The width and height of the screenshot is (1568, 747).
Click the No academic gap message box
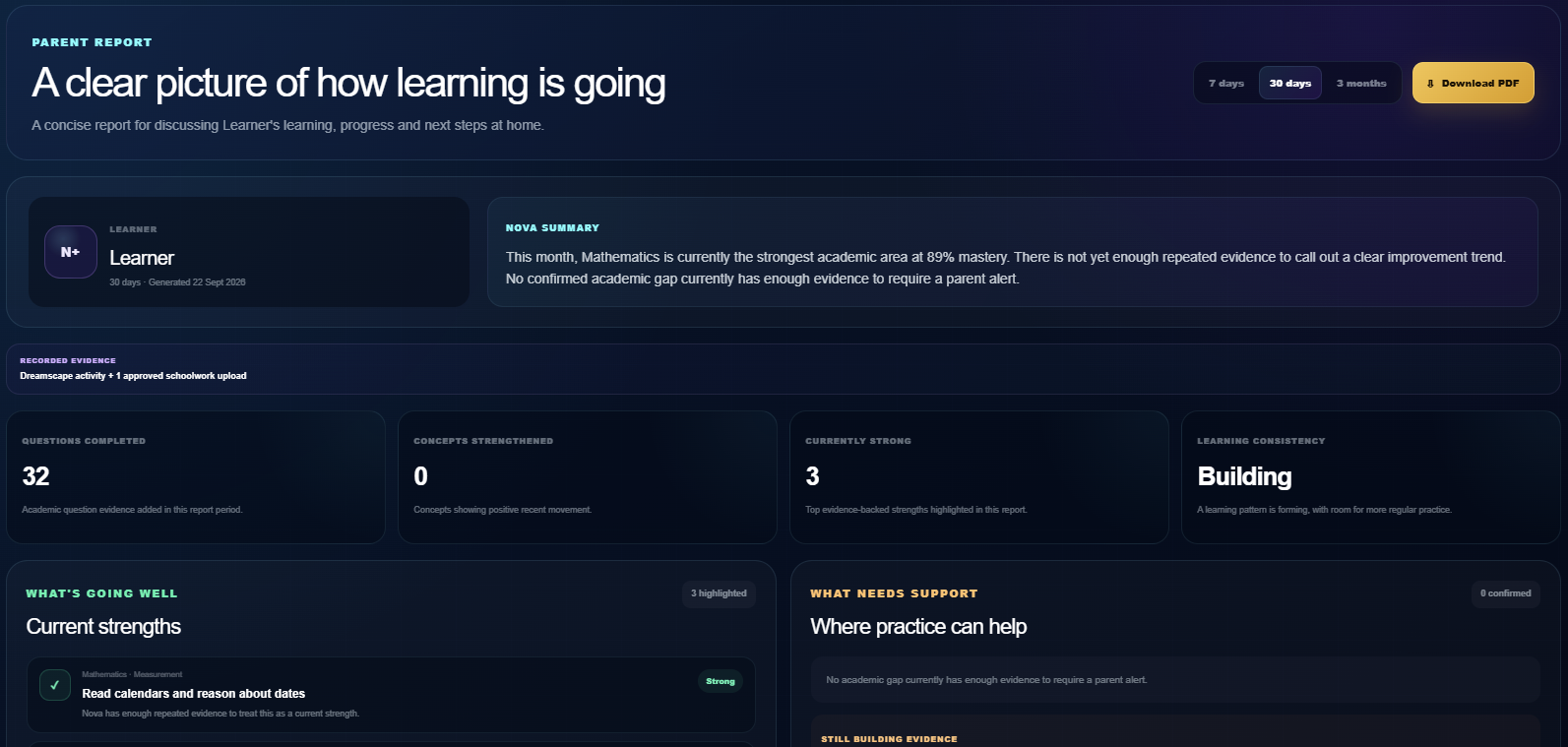tap(1175, 680)
